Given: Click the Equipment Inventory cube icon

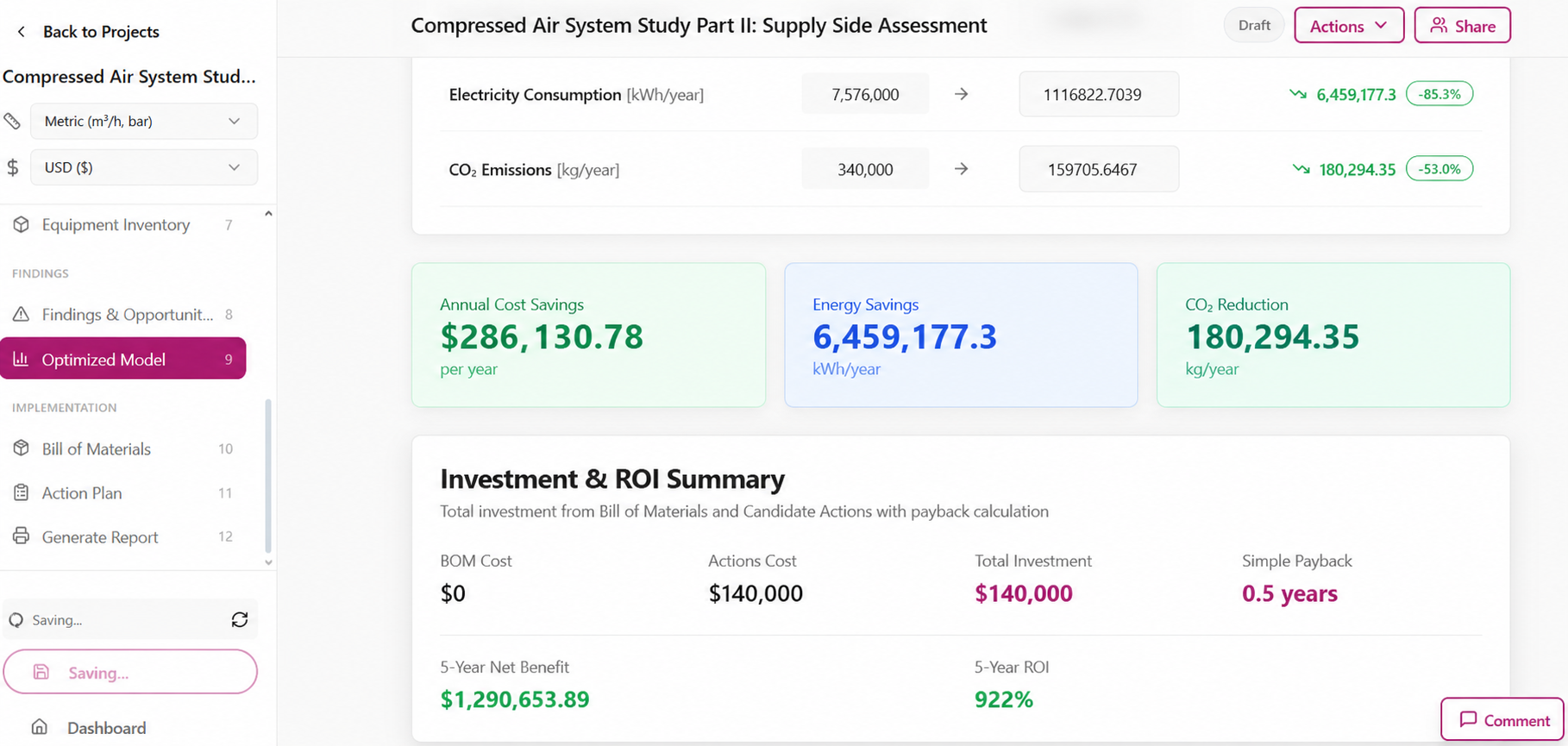Looking at the screenshot, I should pos(22,224).
